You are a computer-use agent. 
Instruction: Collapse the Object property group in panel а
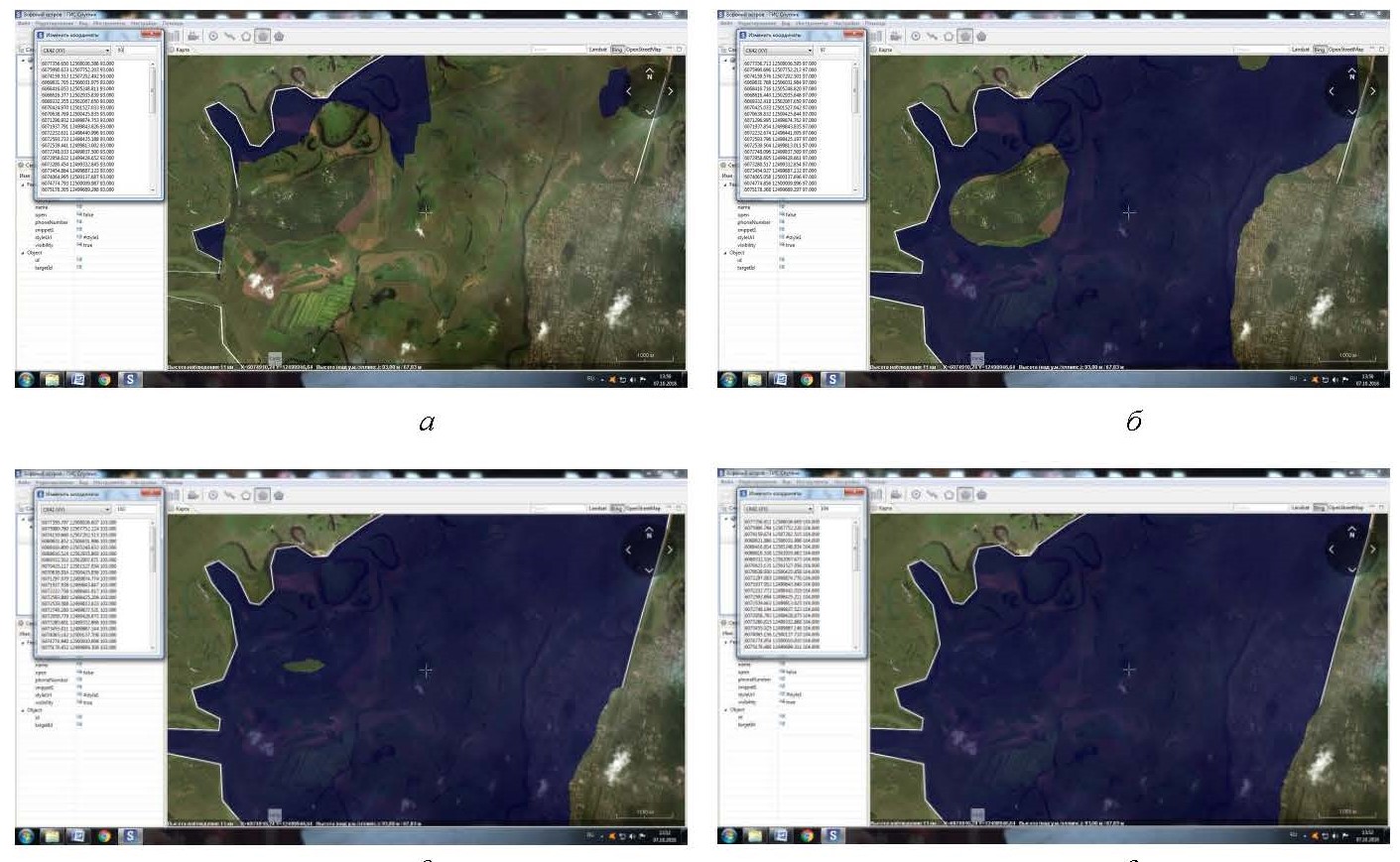tap(23, 253)
